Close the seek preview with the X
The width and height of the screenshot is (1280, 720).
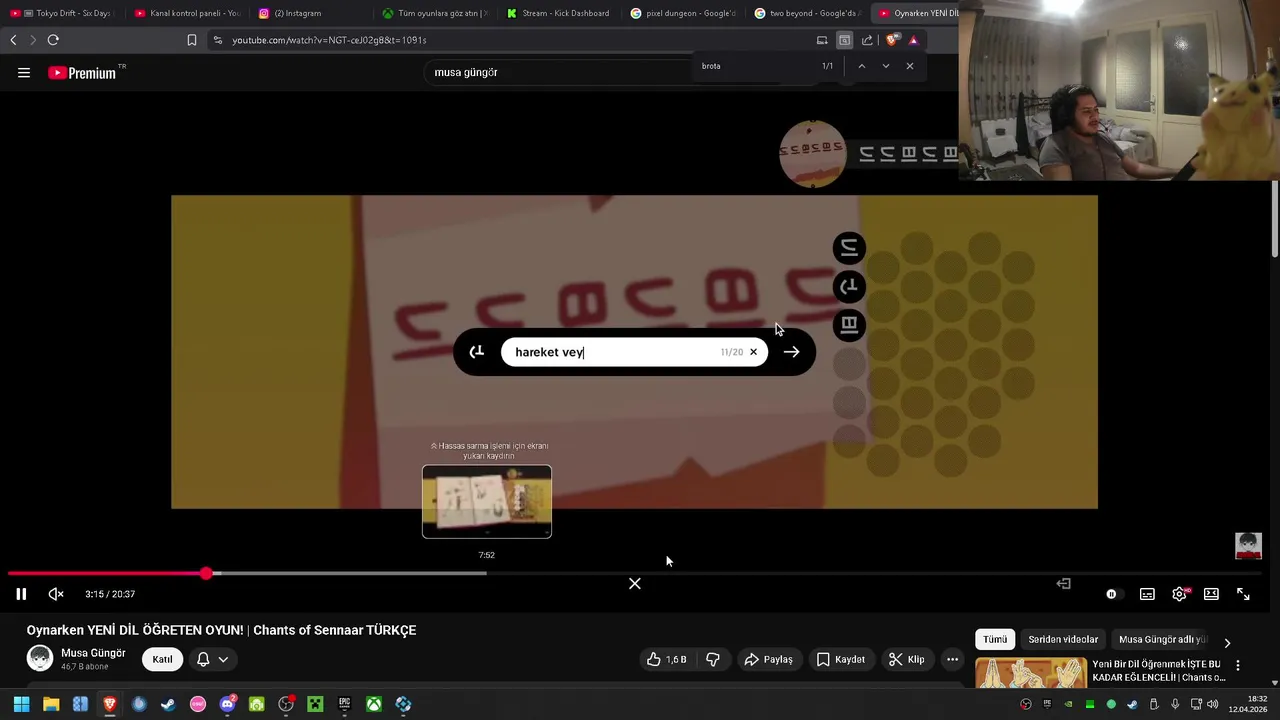coord(634,583)
